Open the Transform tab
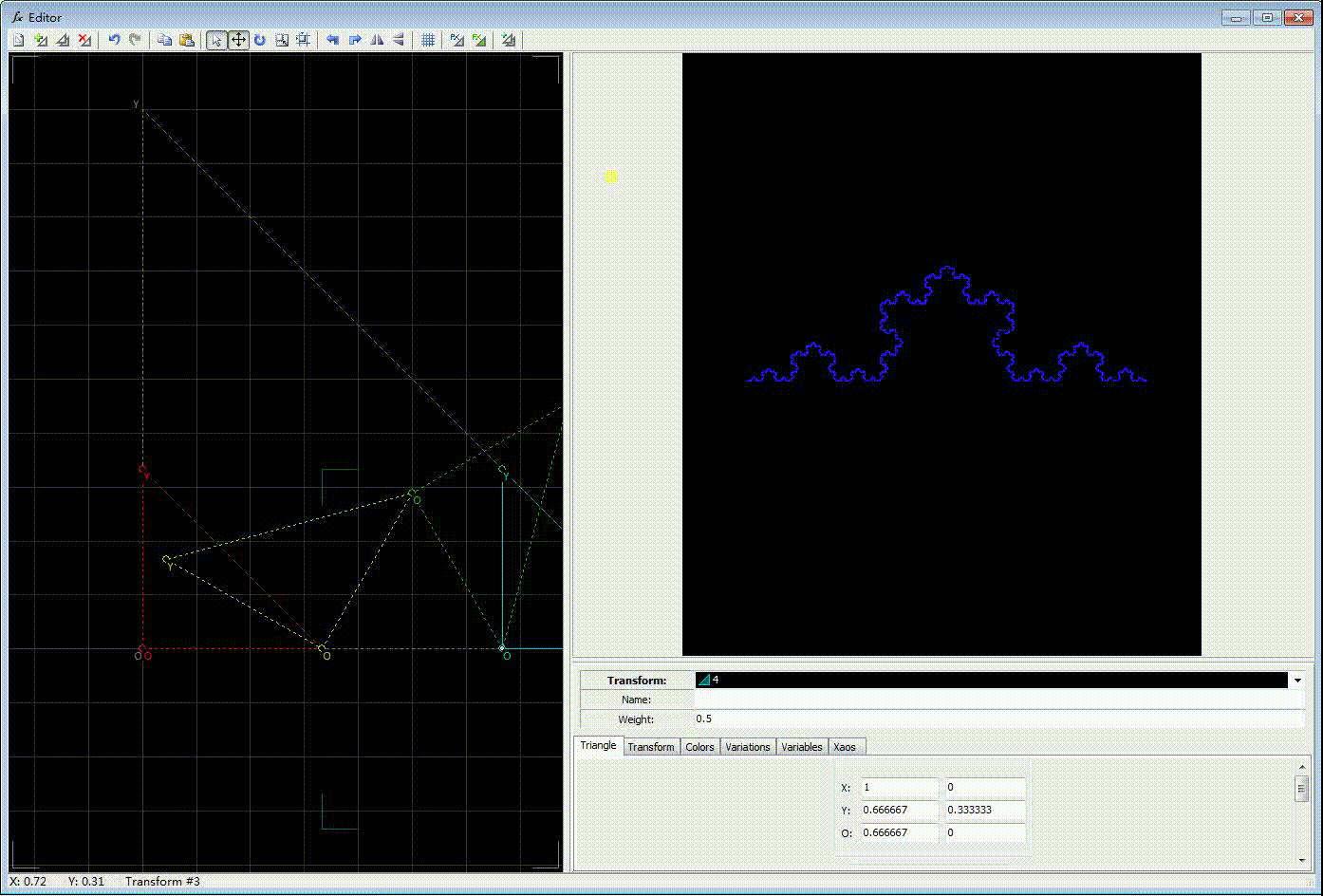Screen dimensions: 1323x896 tap(651, 747)
